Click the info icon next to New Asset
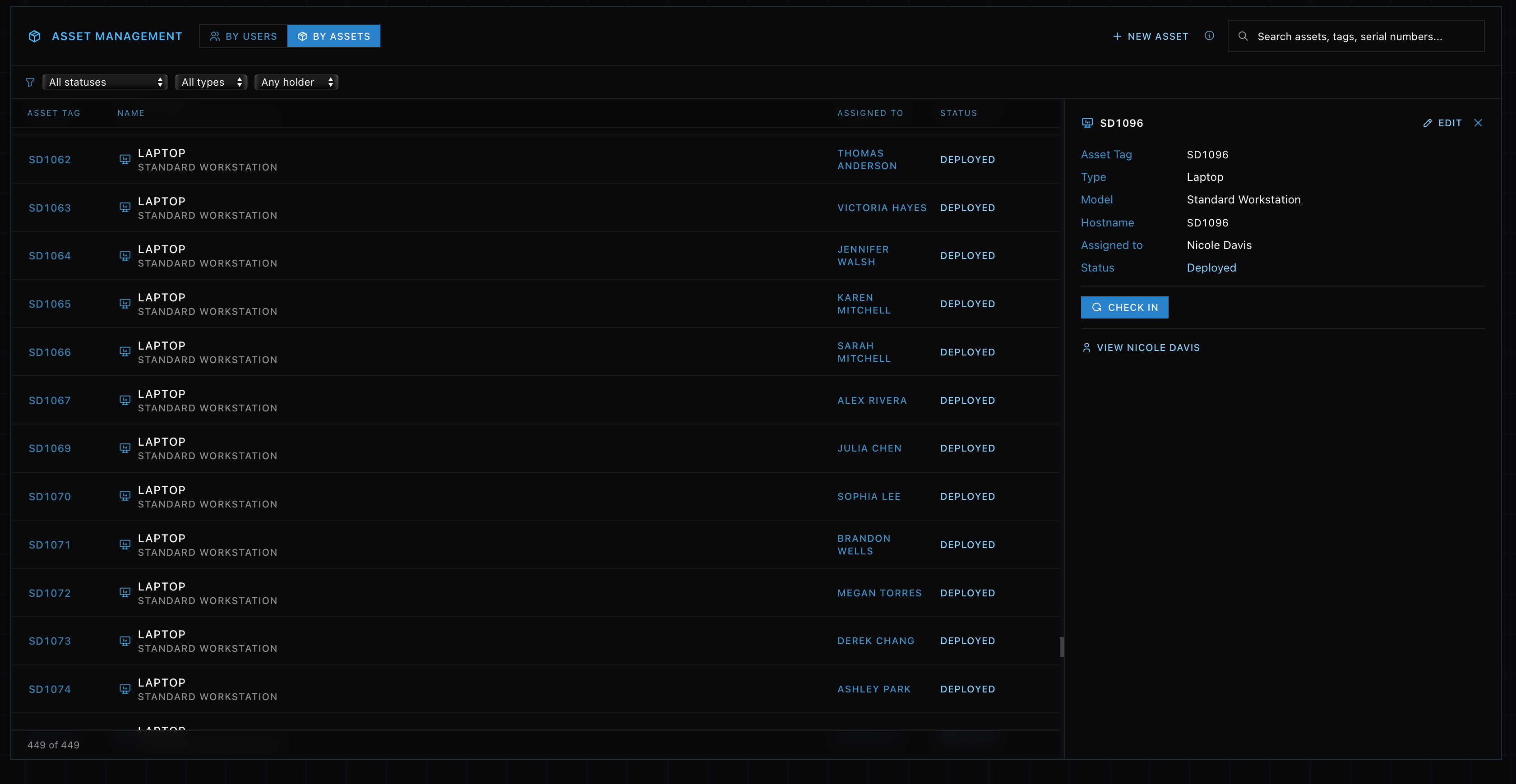Screen dimensions: 1516x784 pos(1209,36)
